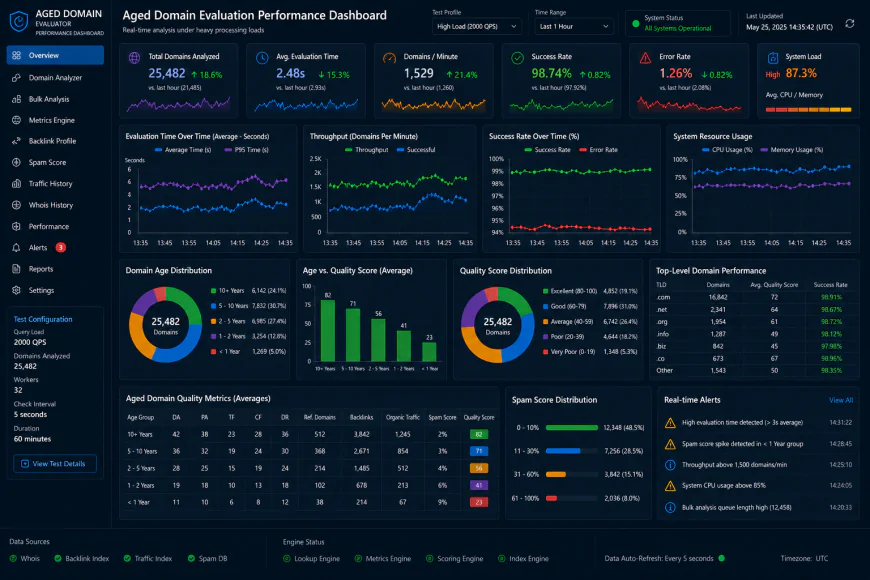The width and height of the screenshot is (870, 580).
Task: Click the Reports document icon
Action: click(x=17, y=269)
